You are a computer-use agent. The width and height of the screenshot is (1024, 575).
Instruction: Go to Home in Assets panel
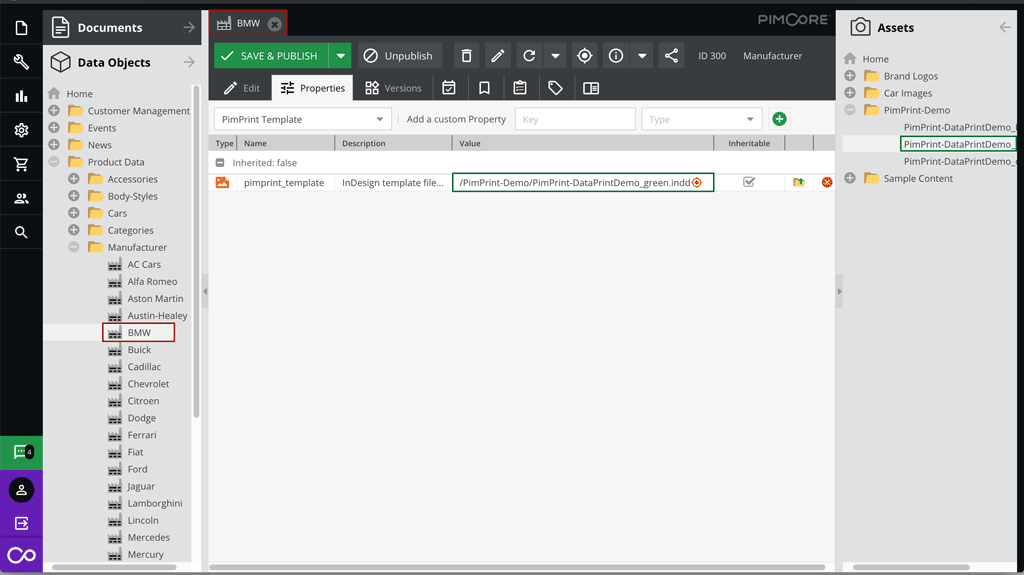tap(875, 59)
